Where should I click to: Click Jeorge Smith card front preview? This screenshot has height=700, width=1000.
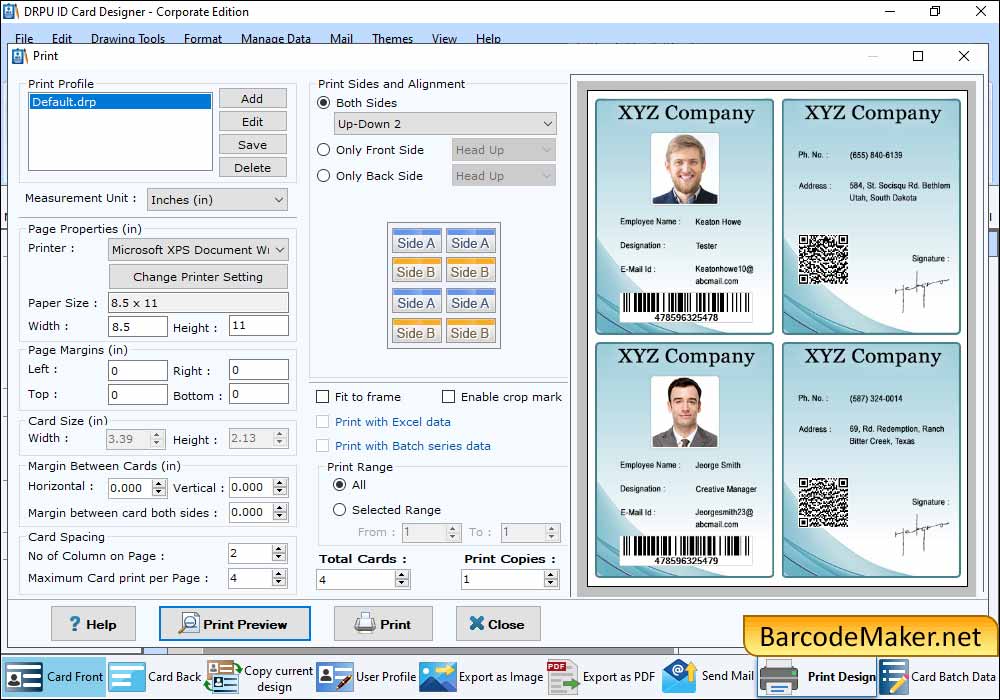click(684, 460)
